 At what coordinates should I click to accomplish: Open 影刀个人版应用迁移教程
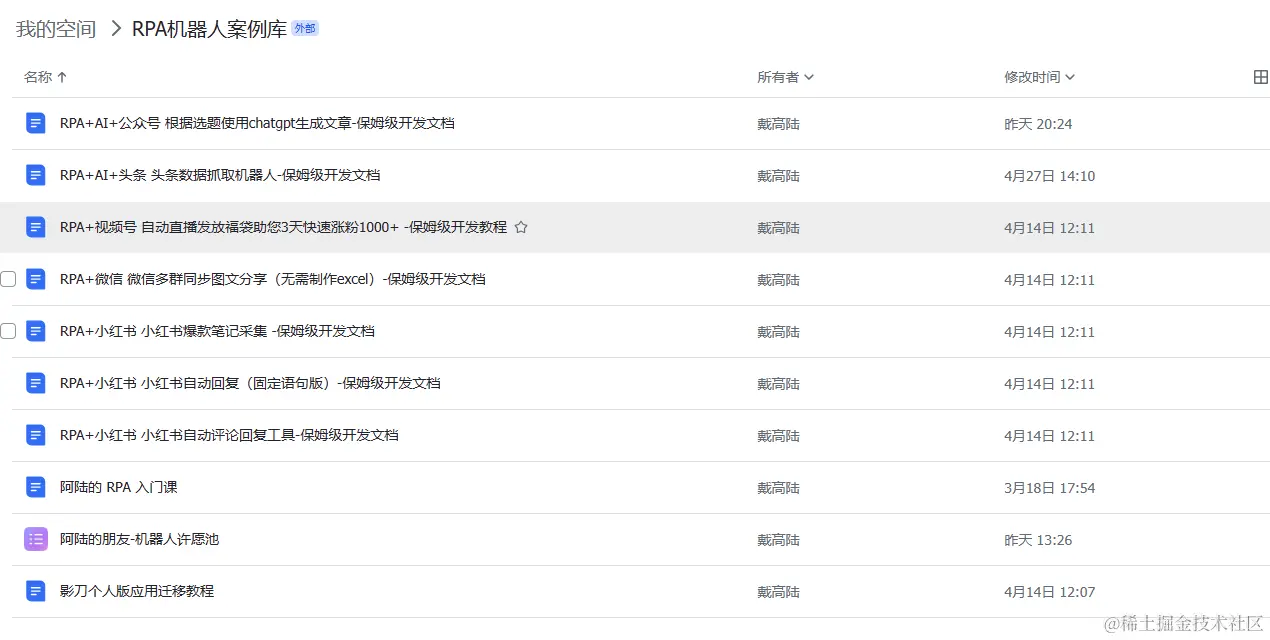[x=136, y=591]
